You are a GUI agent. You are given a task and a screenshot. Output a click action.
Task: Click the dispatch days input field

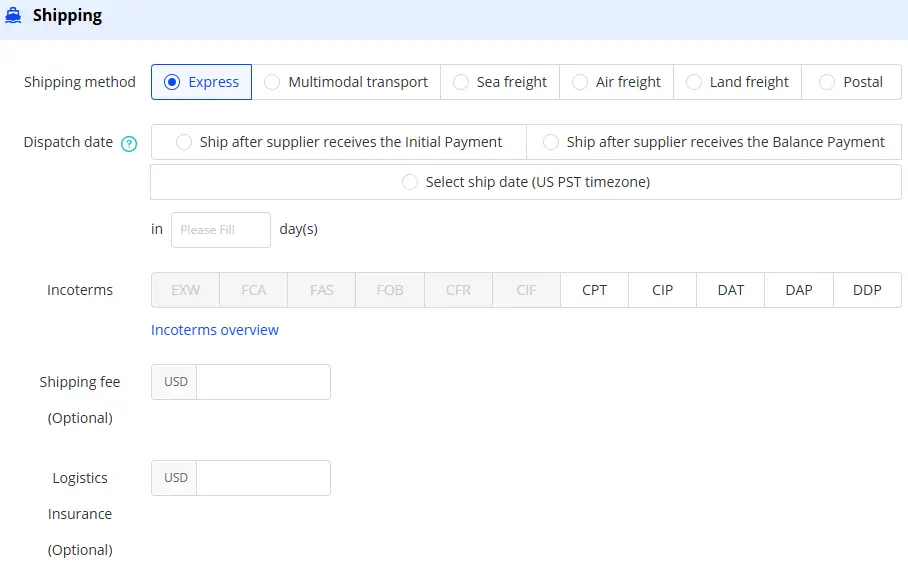pyautogui.click(x=220, y=230)
